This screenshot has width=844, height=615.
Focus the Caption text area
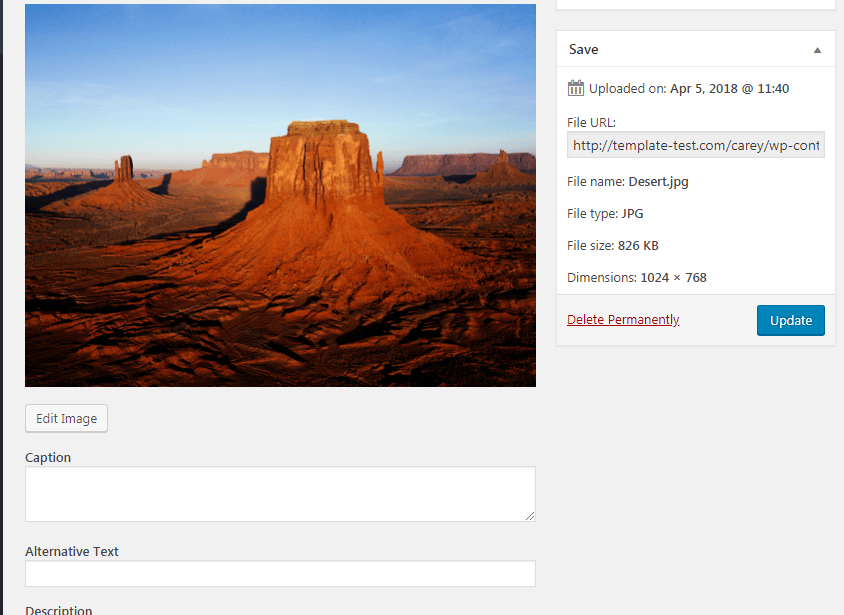click(280, 494)
